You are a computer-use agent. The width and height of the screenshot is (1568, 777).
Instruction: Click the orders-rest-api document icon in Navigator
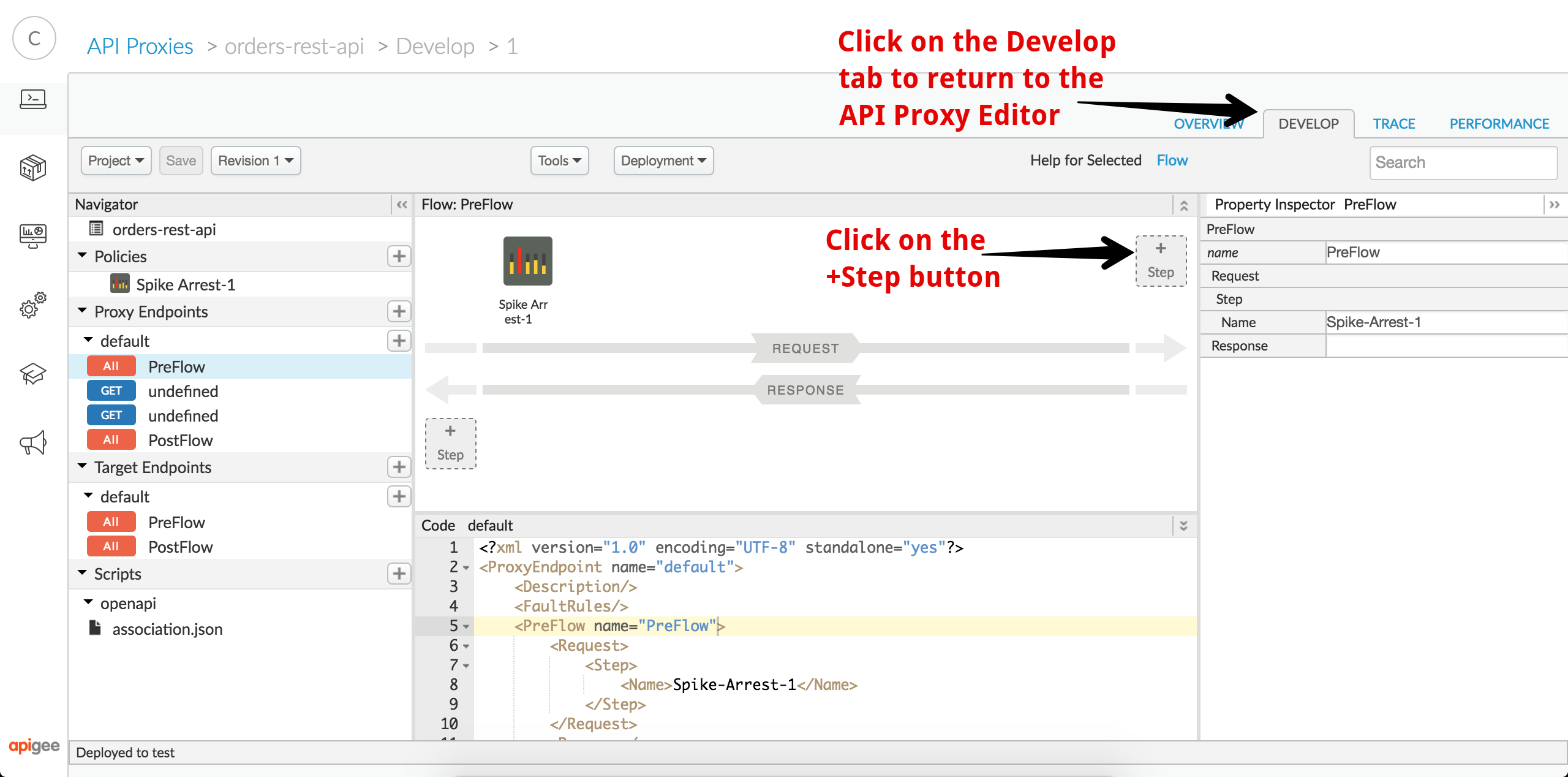(x=96, y=229)
